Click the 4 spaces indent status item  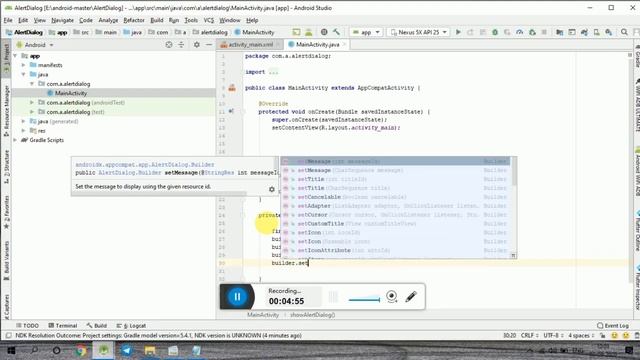tap(581, 336)
